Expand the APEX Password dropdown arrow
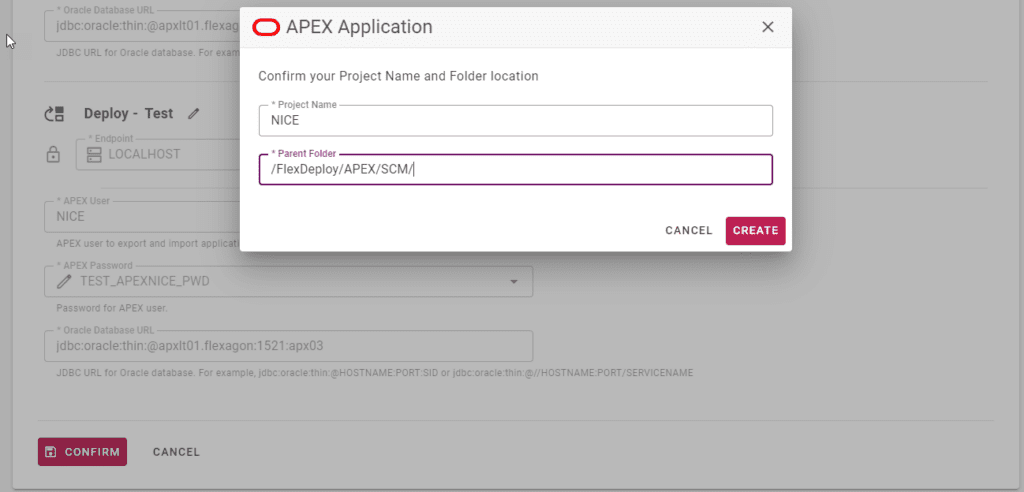The height and width of the screenshot is (492, 1024). click(x=514, y=282)
